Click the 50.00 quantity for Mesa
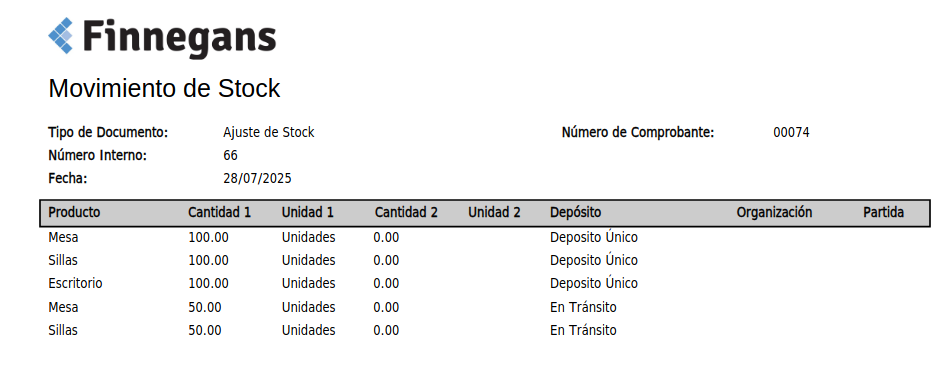 coord(205,307)
